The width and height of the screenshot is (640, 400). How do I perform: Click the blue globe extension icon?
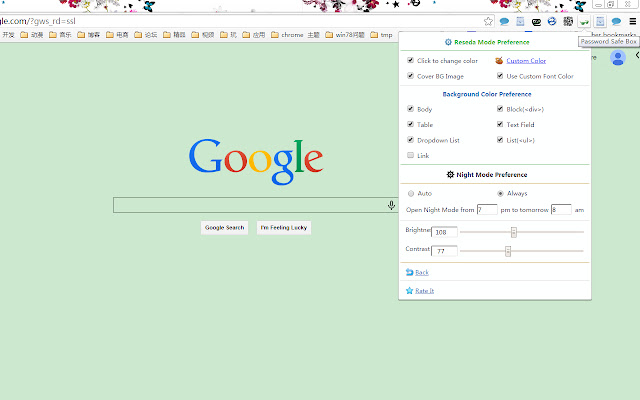click(x=552, y=20)
